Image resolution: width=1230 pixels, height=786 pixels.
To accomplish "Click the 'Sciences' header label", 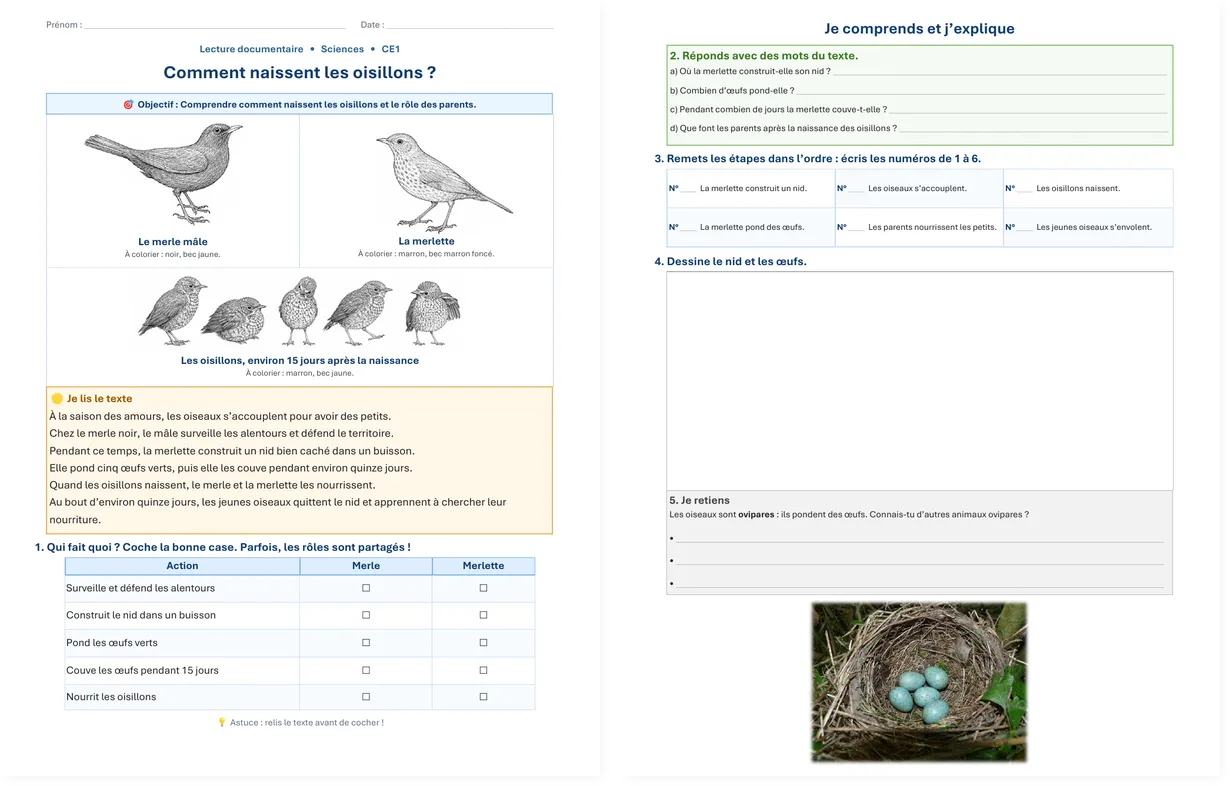I will click(x=342, y=49).
